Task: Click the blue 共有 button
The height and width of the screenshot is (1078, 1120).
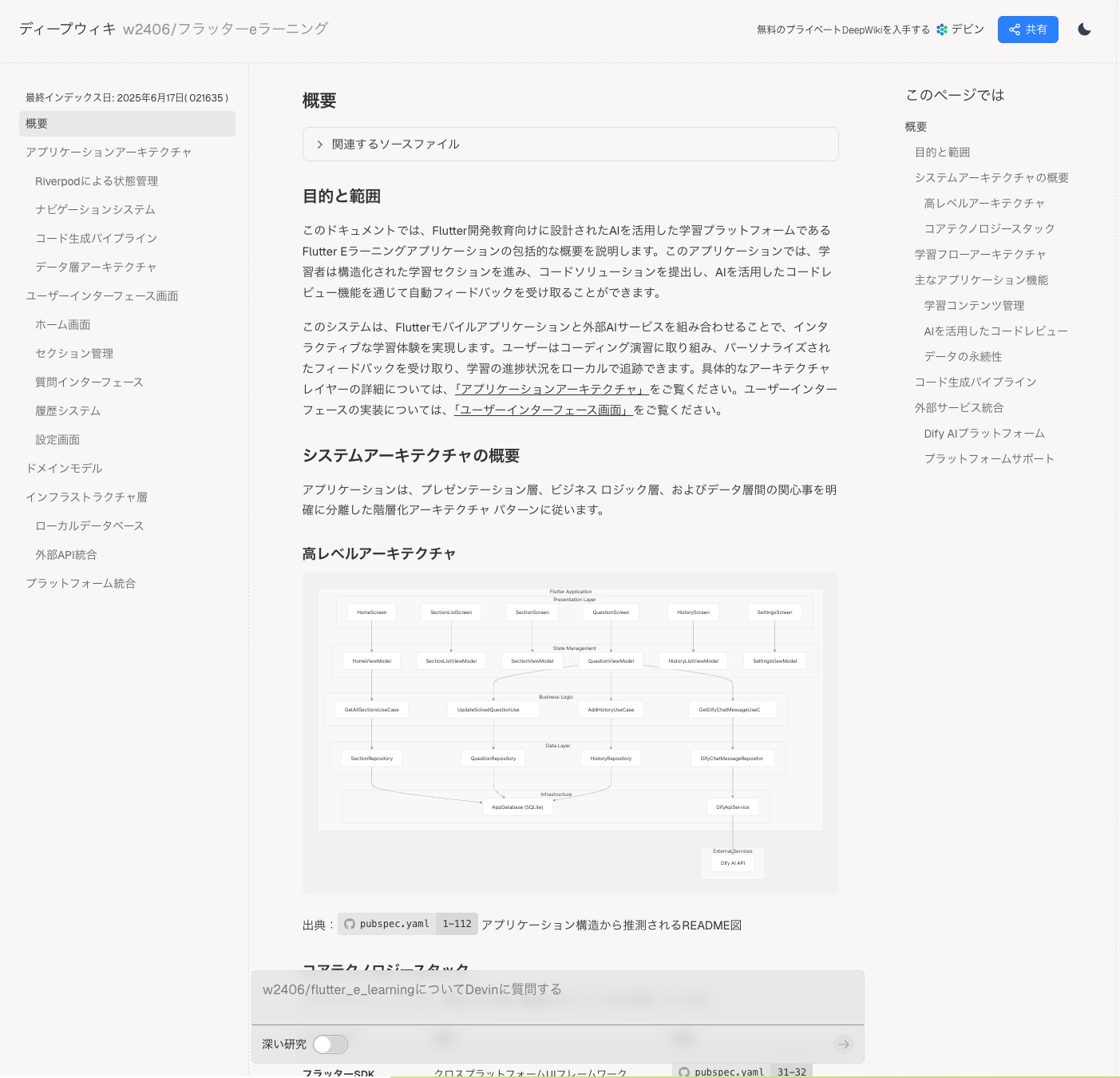Action: (1028, 30)
